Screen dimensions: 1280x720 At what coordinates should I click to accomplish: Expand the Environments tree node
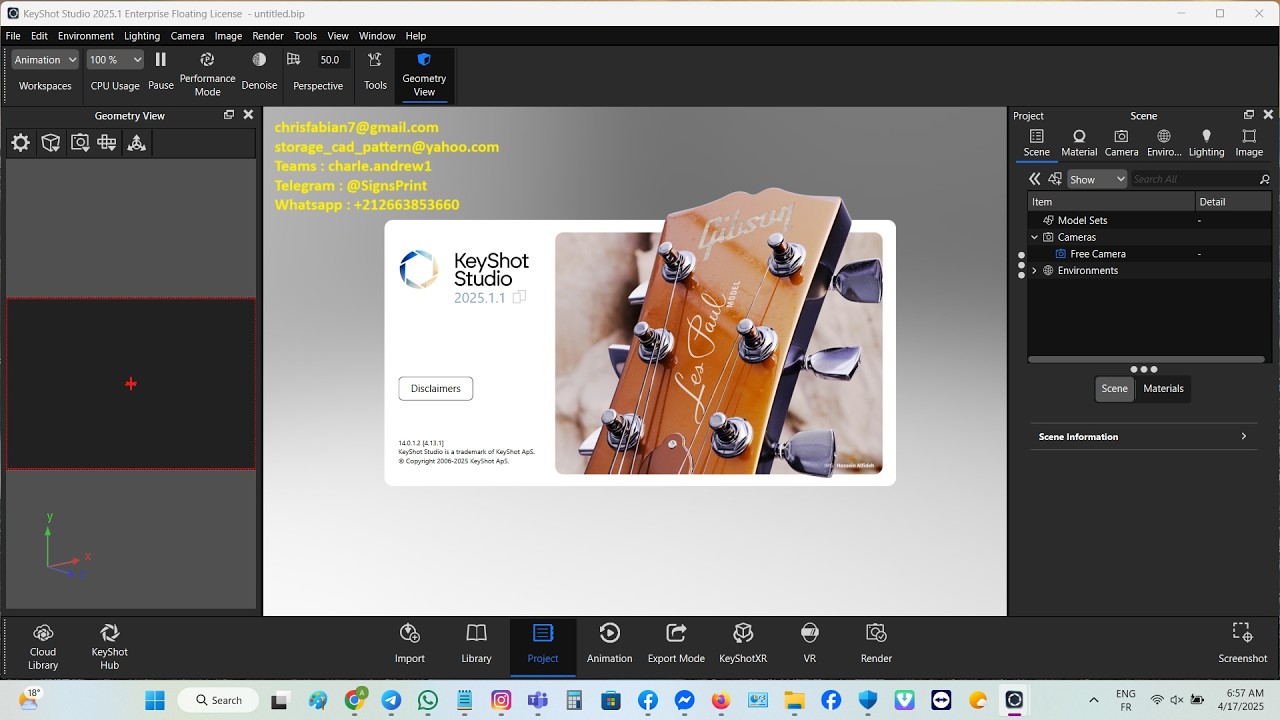(1035, 271)
